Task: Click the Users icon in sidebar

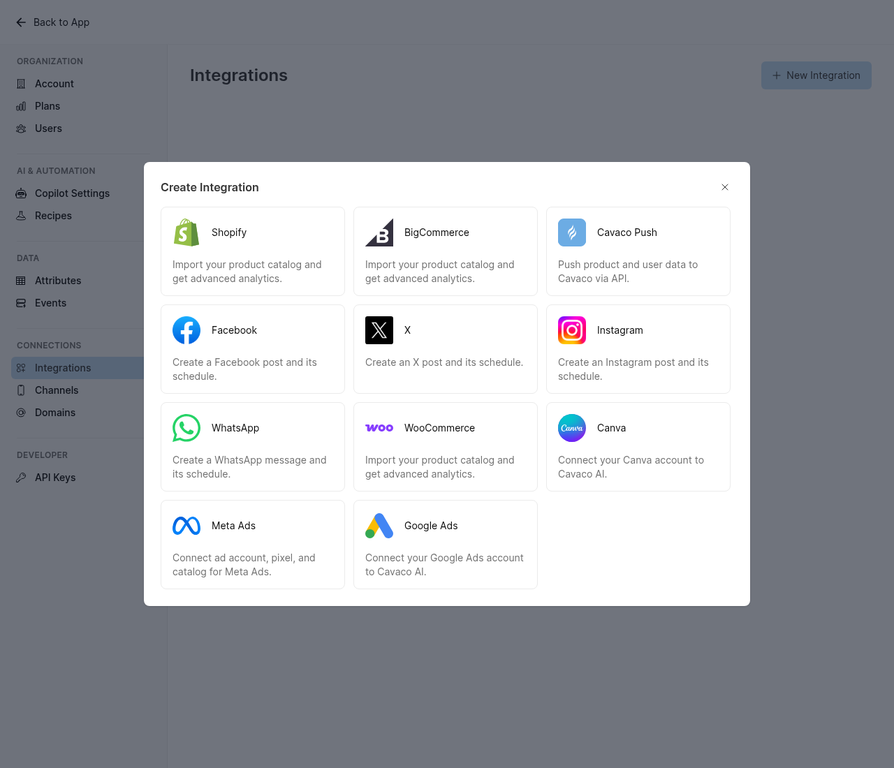Action: (x=21, y=128)
